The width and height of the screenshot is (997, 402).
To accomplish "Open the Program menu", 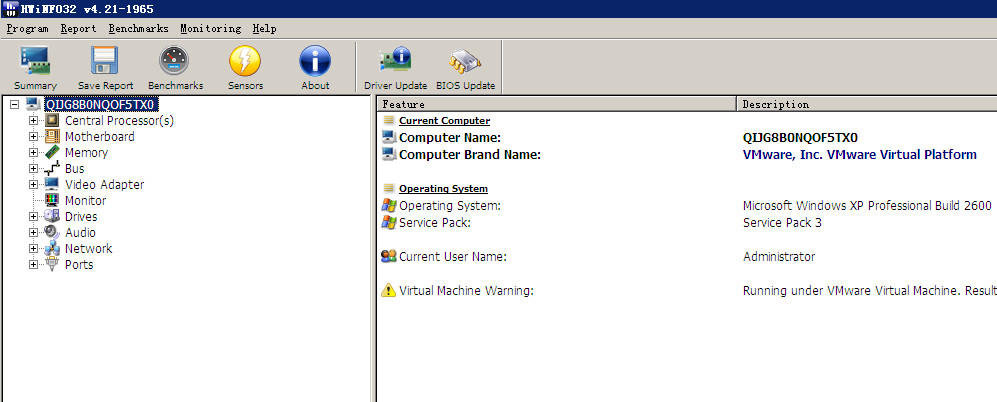I will tap(27, 29).
